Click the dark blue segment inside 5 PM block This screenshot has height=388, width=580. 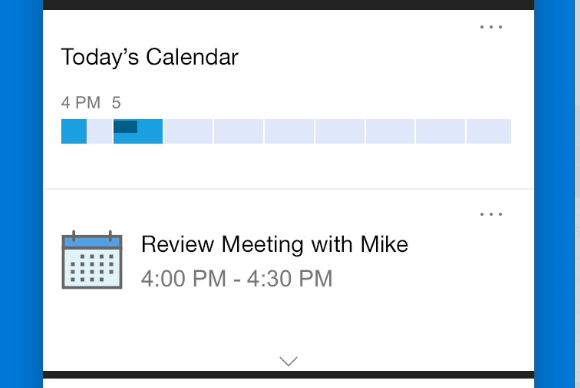[x=125, y=126]
